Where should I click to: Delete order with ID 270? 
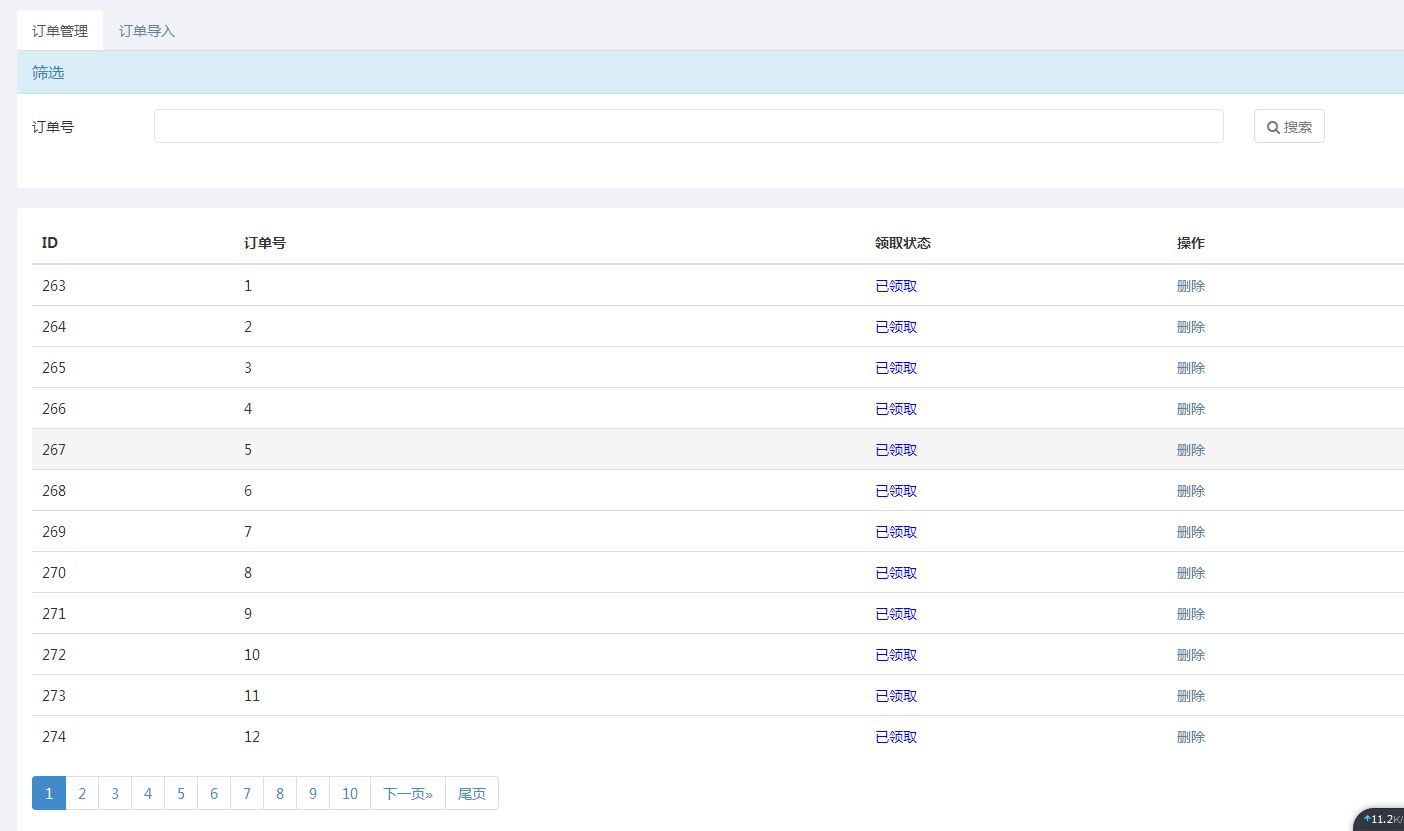click(x=1191, y=573)
